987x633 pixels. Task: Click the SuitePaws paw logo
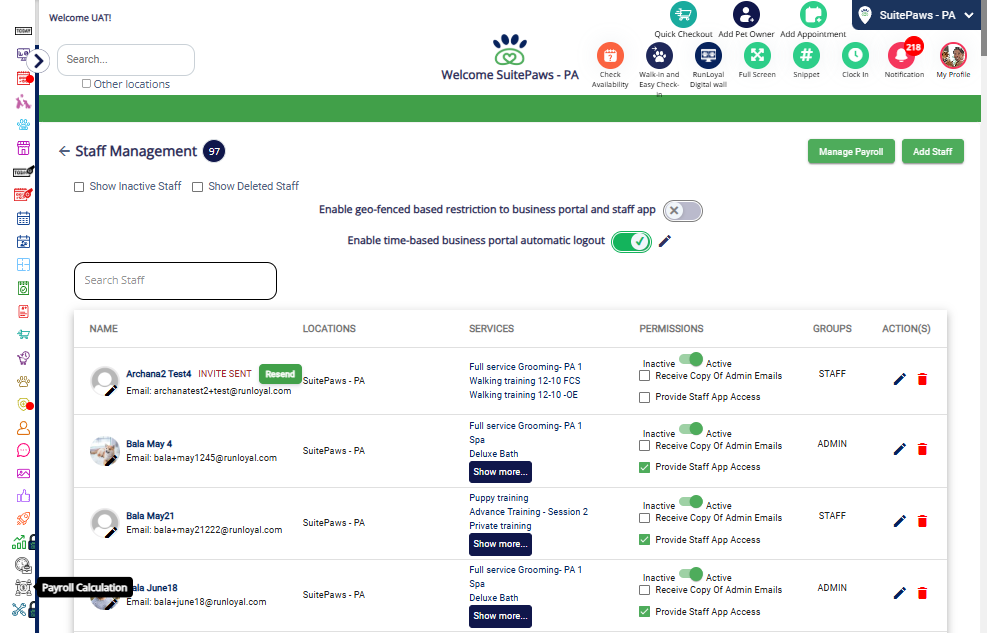(x=510, y=50)
